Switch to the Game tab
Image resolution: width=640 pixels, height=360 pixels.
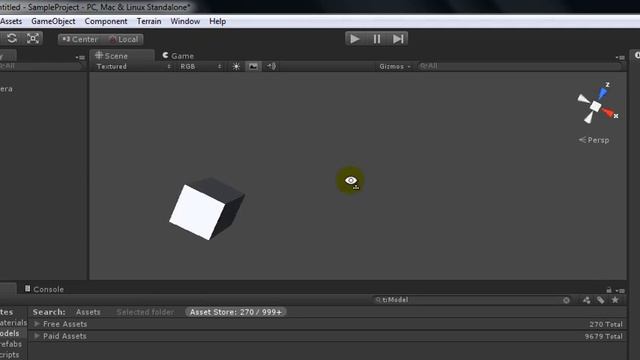point(178,56)
